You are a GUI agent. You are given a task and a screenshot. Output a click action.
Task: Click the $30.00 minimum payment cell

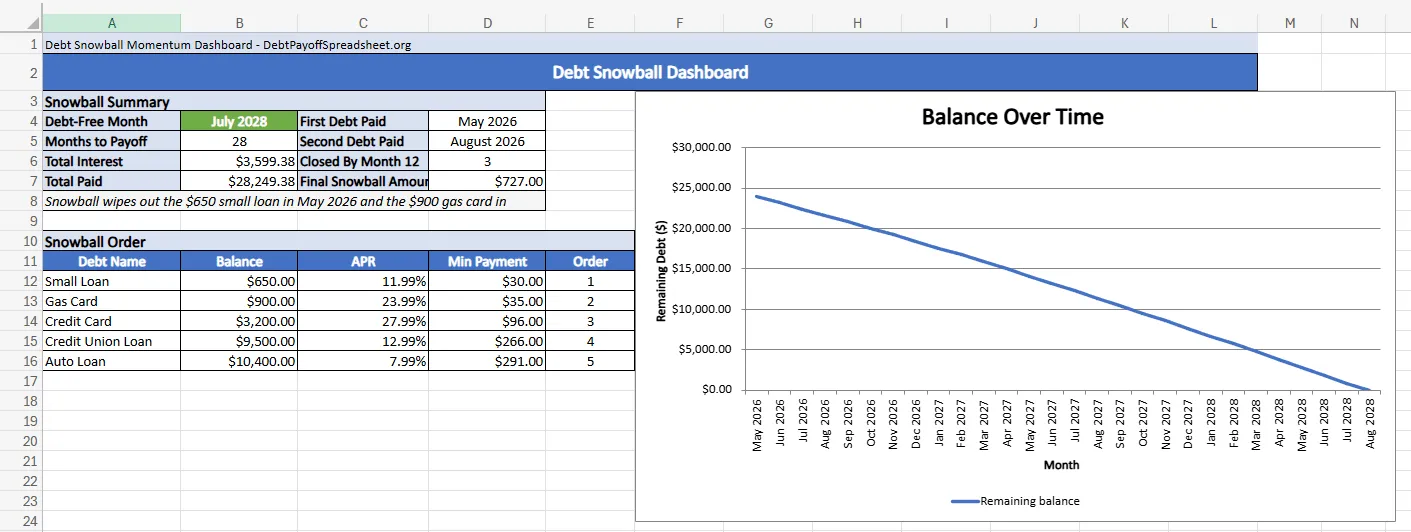click(x=487, y=281)
